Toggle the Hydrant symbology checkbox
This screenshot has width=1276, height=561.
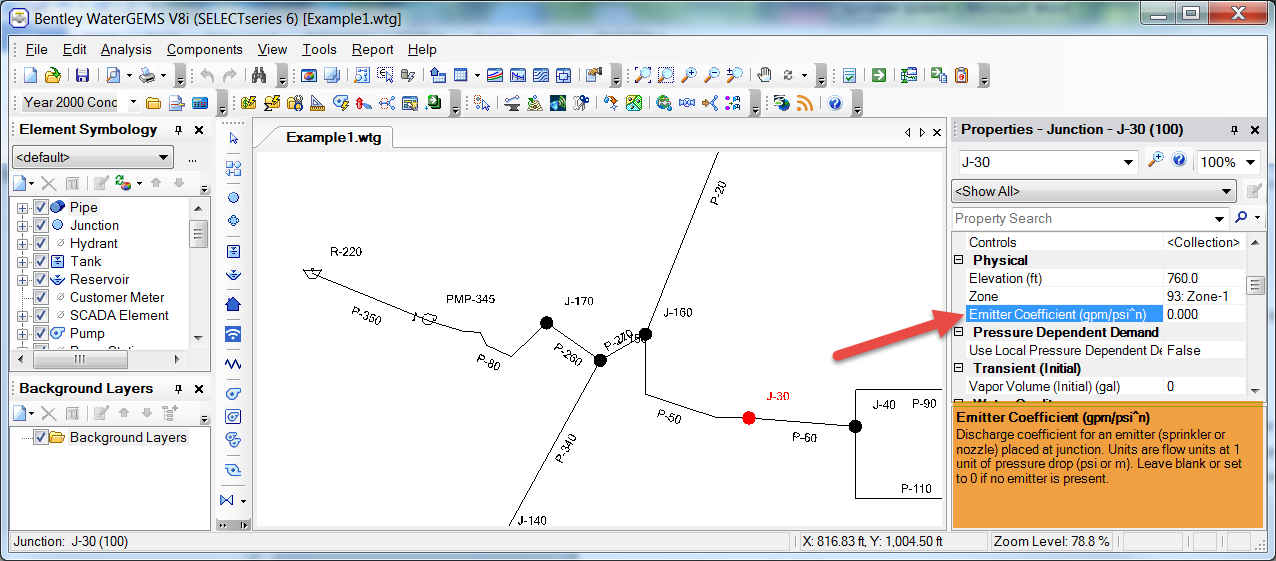(x=41, y=243)
